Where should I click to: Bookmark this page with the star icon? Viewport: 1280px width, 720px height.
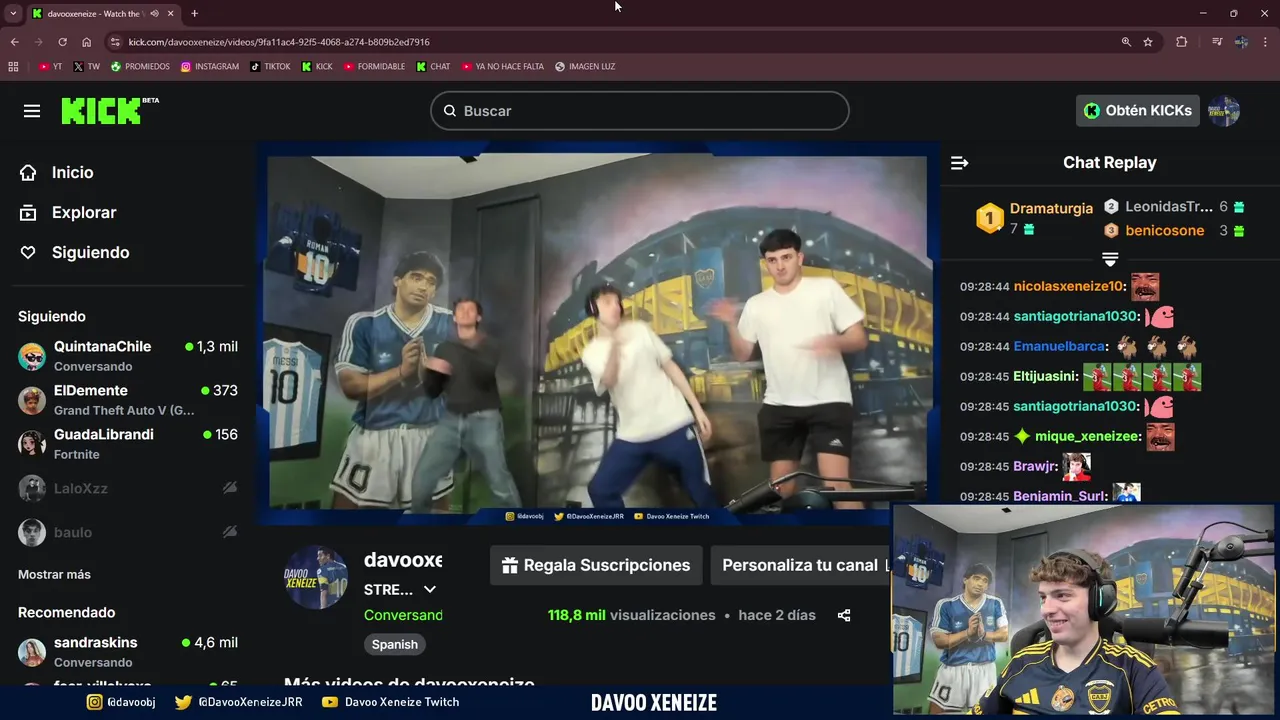click(x=1148, y=42)
